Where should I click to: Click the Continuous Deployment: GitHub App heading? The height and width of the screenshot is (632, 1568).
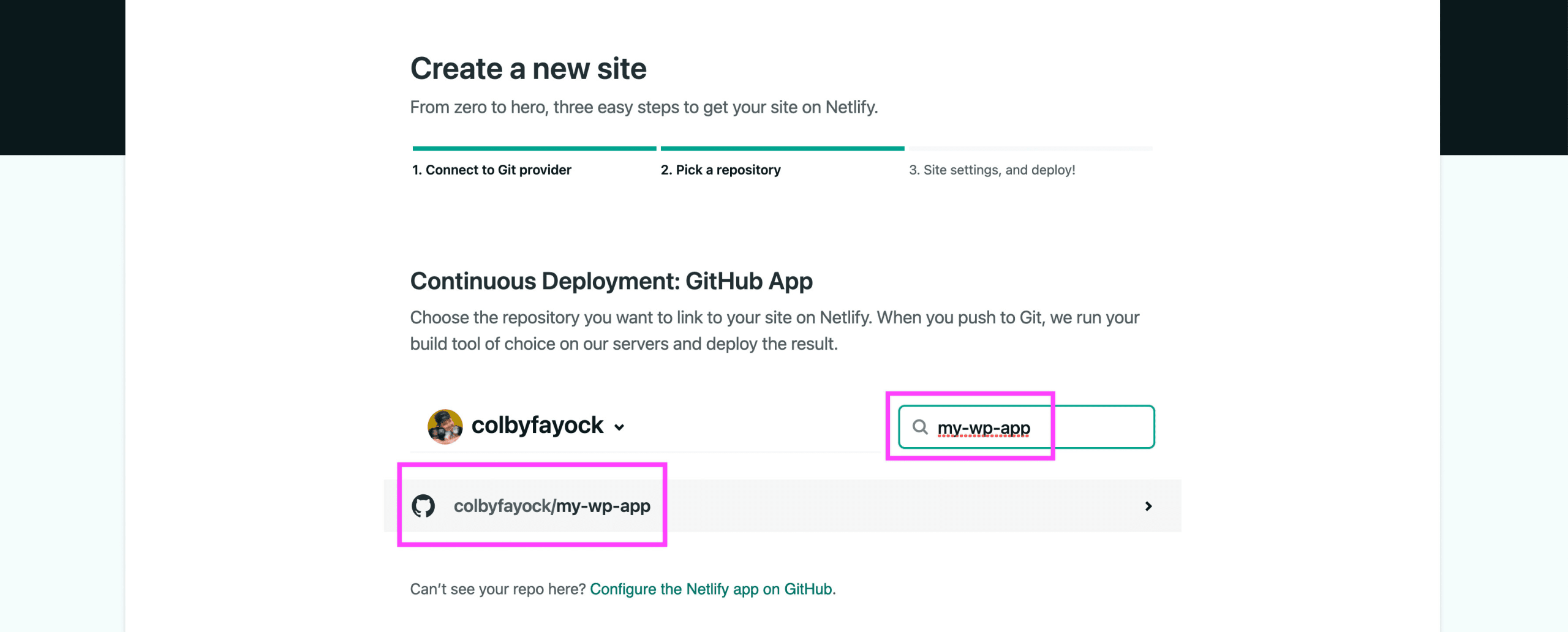(x=611, y=281)
